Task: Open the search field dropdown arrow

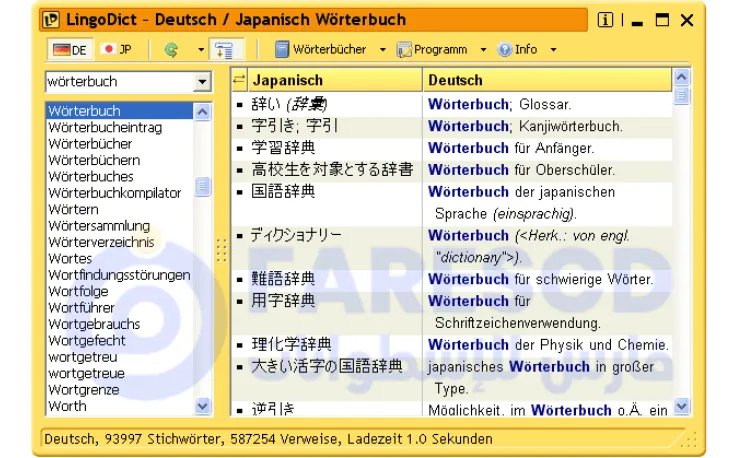Action: tap(203, 82)
